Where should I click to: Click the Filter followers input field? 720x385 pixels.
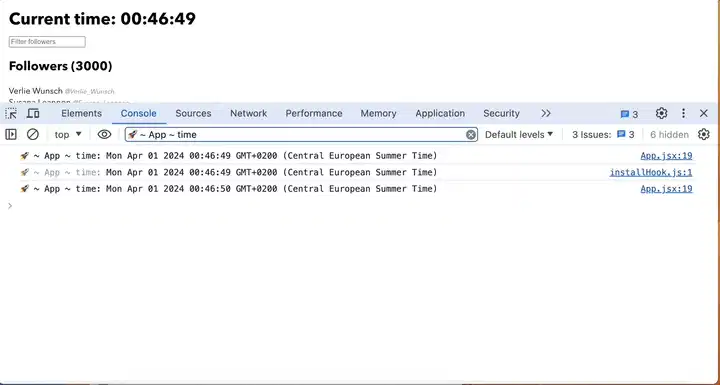point(47,42)
